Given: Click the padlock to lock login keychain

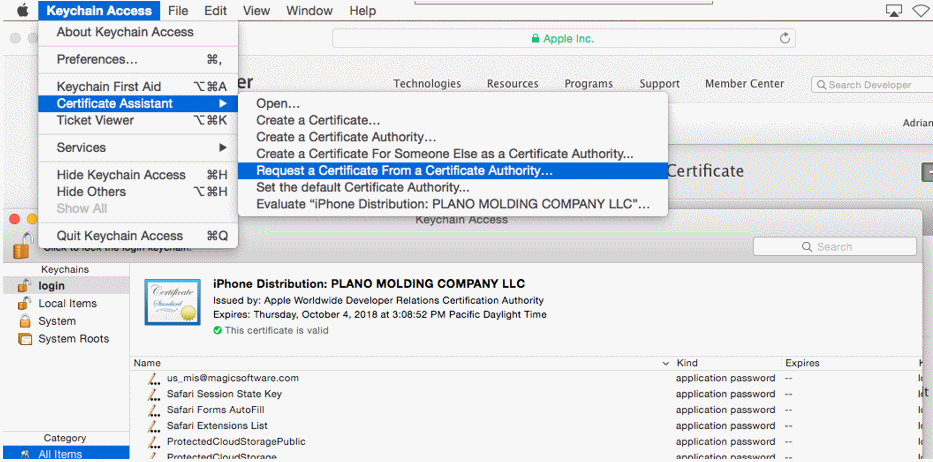Looking at the screenshot, I should click(21, 245).
